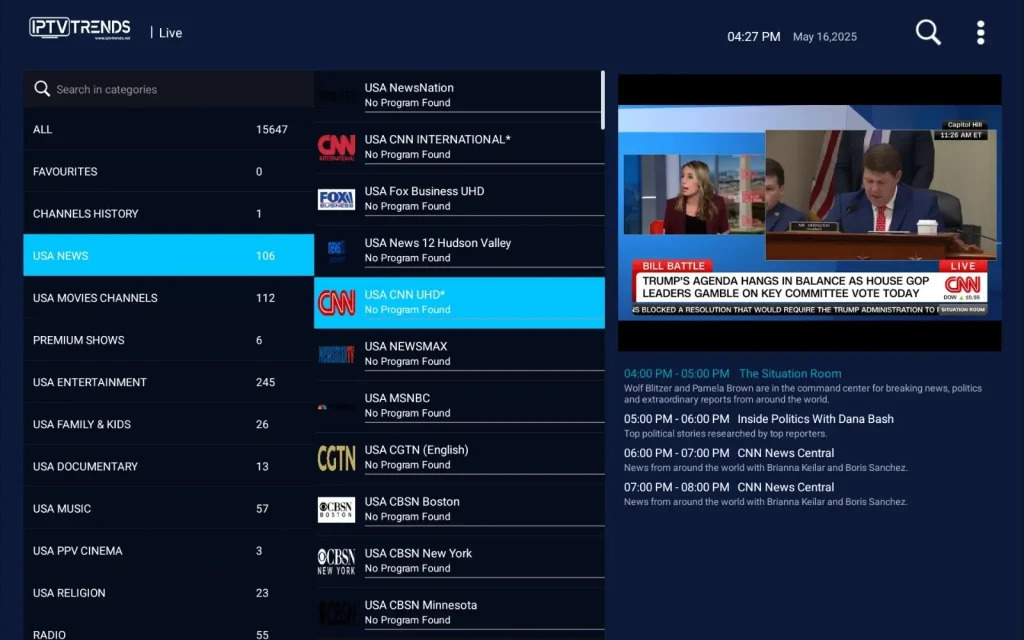Click the News 12 Hudson Valley logo
The height and width of the screenshot is (640, 1024).
pyautogui.click(x=336, y=251)
